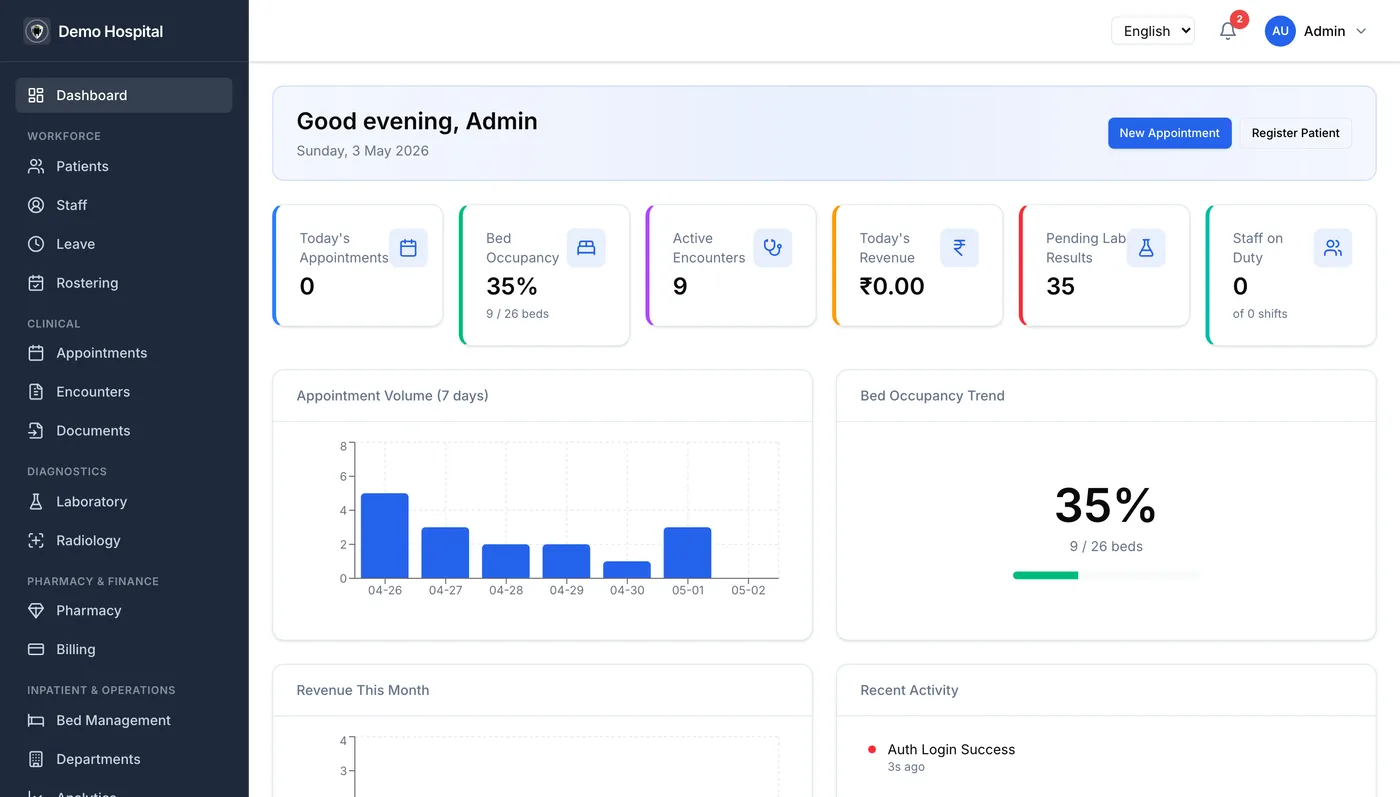This screenshot has height=797, width=1400.
Task: Click the AU user avatar
Action: pyautogui.click(x=1280, y=31)
